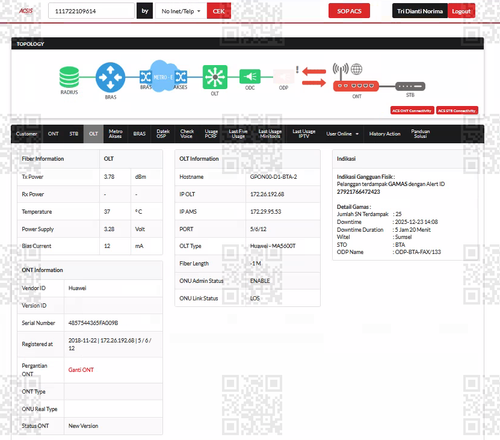
Task: Click the AKSES switch icon beside cloud
Action: (181, 77)
